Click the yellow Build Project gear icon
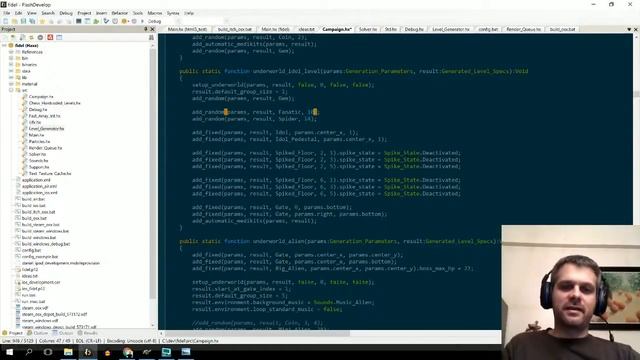Image resolution: width=640 pixels, height=360 pixels. (x=124, y=21)
